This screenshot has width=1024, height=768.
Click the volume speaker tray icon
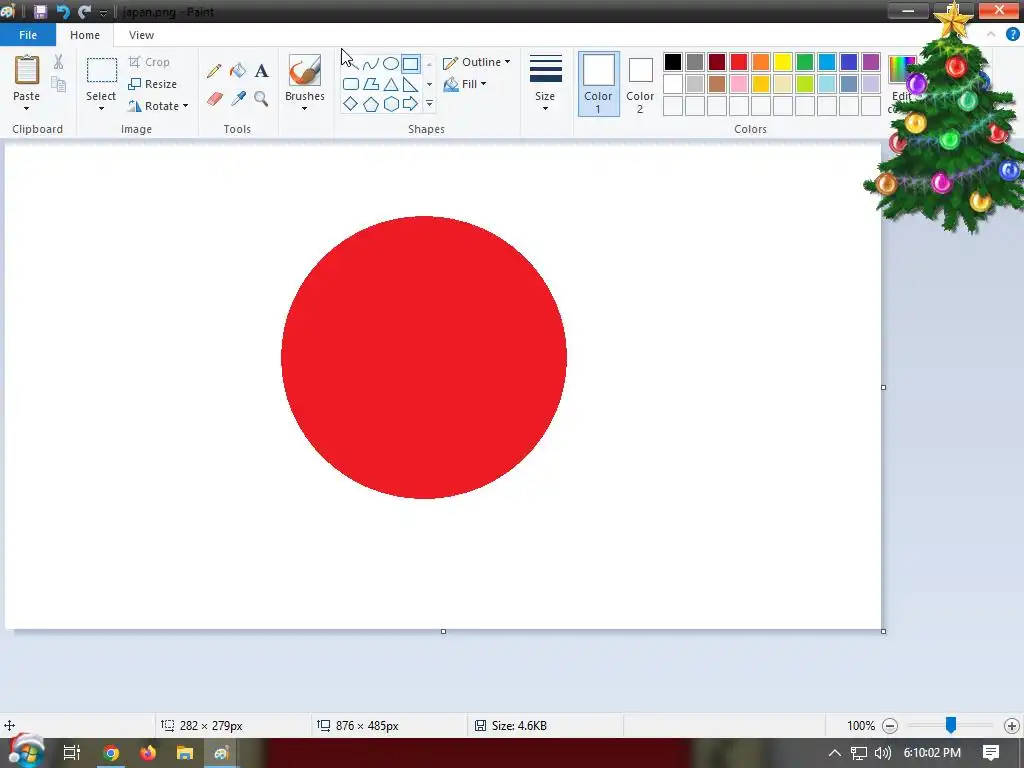coord(882,753)
